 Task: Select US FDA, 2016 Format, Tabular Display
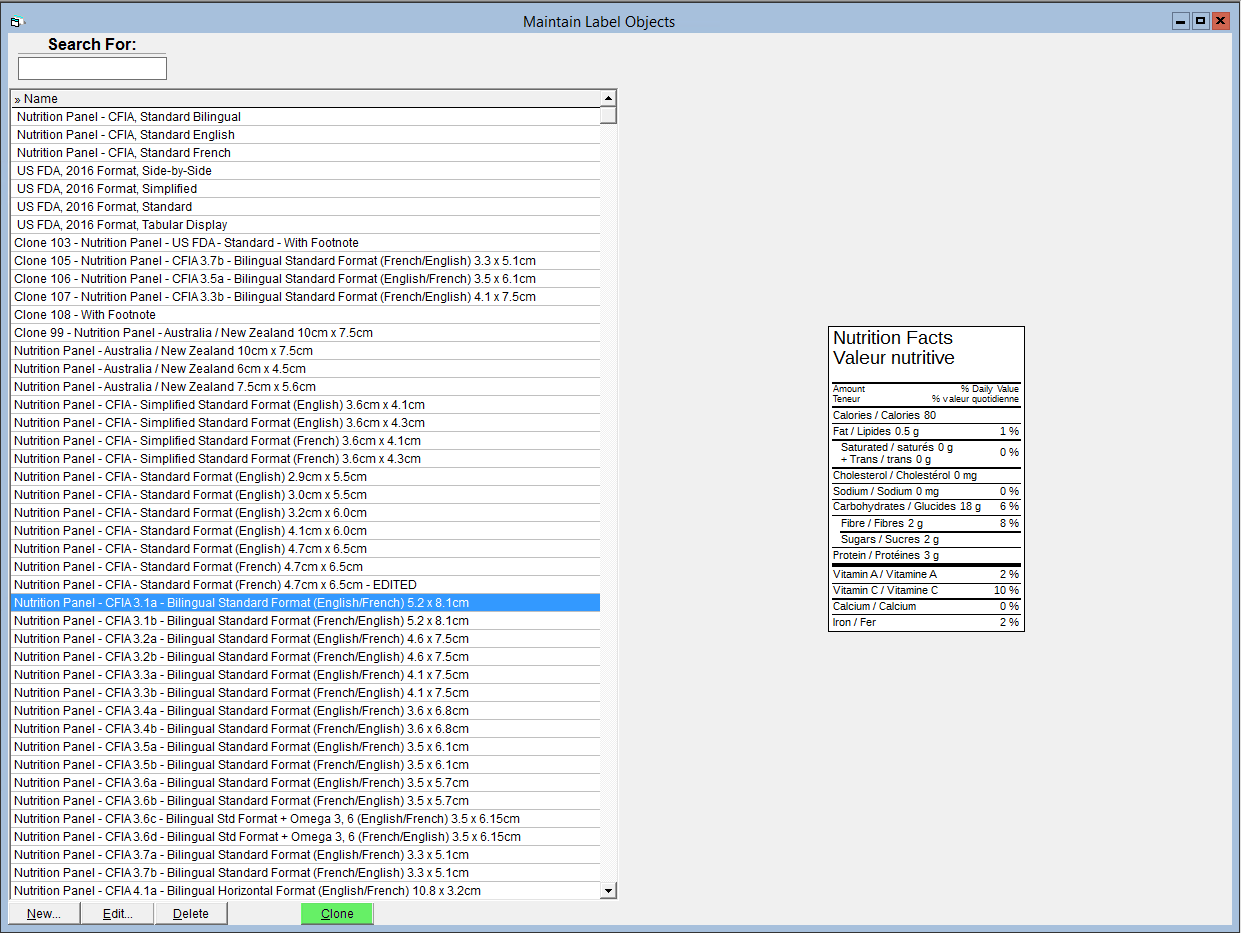point(306,225)
